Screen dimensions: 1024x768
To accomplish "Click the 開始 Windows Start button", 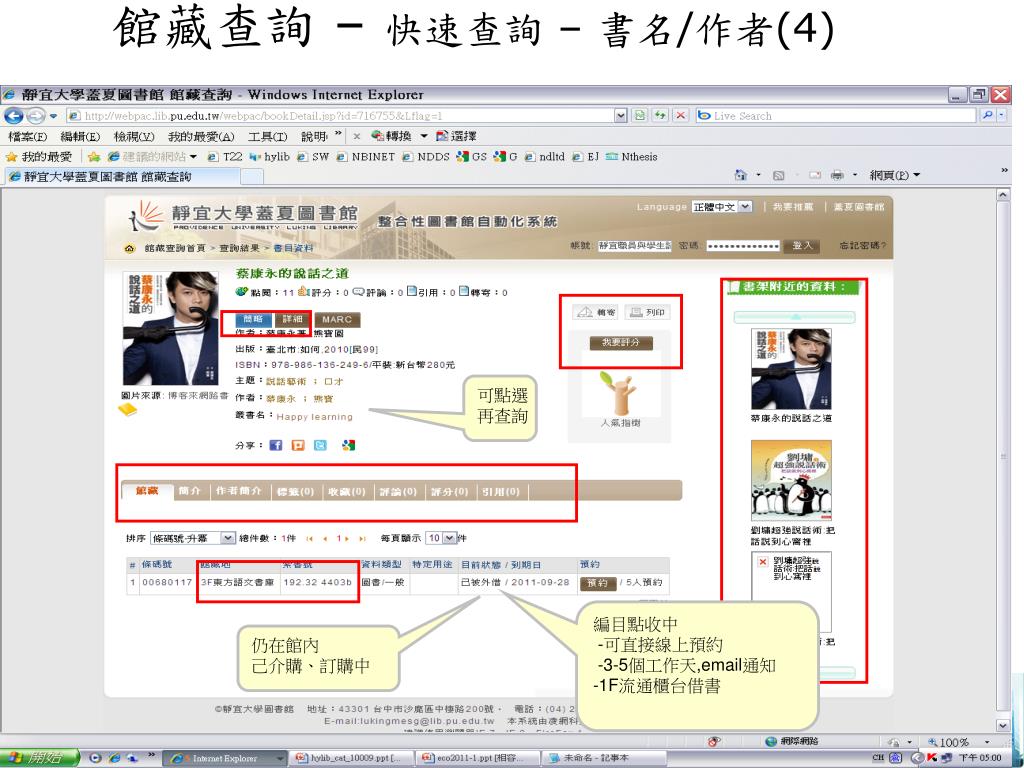I will 39,758.
